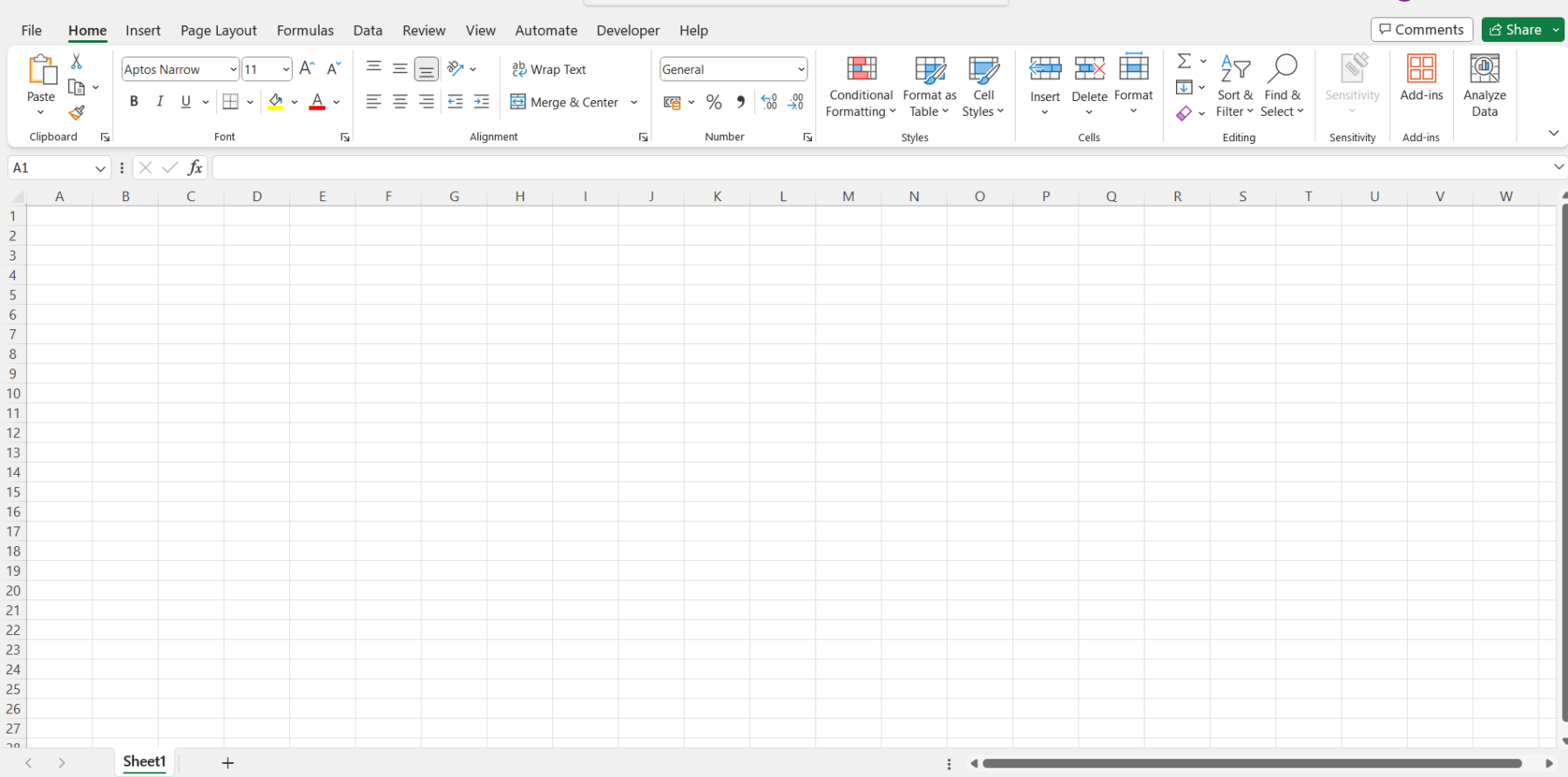Open Format as Table dropdown
1568x777 pixels.
[929, 86]
